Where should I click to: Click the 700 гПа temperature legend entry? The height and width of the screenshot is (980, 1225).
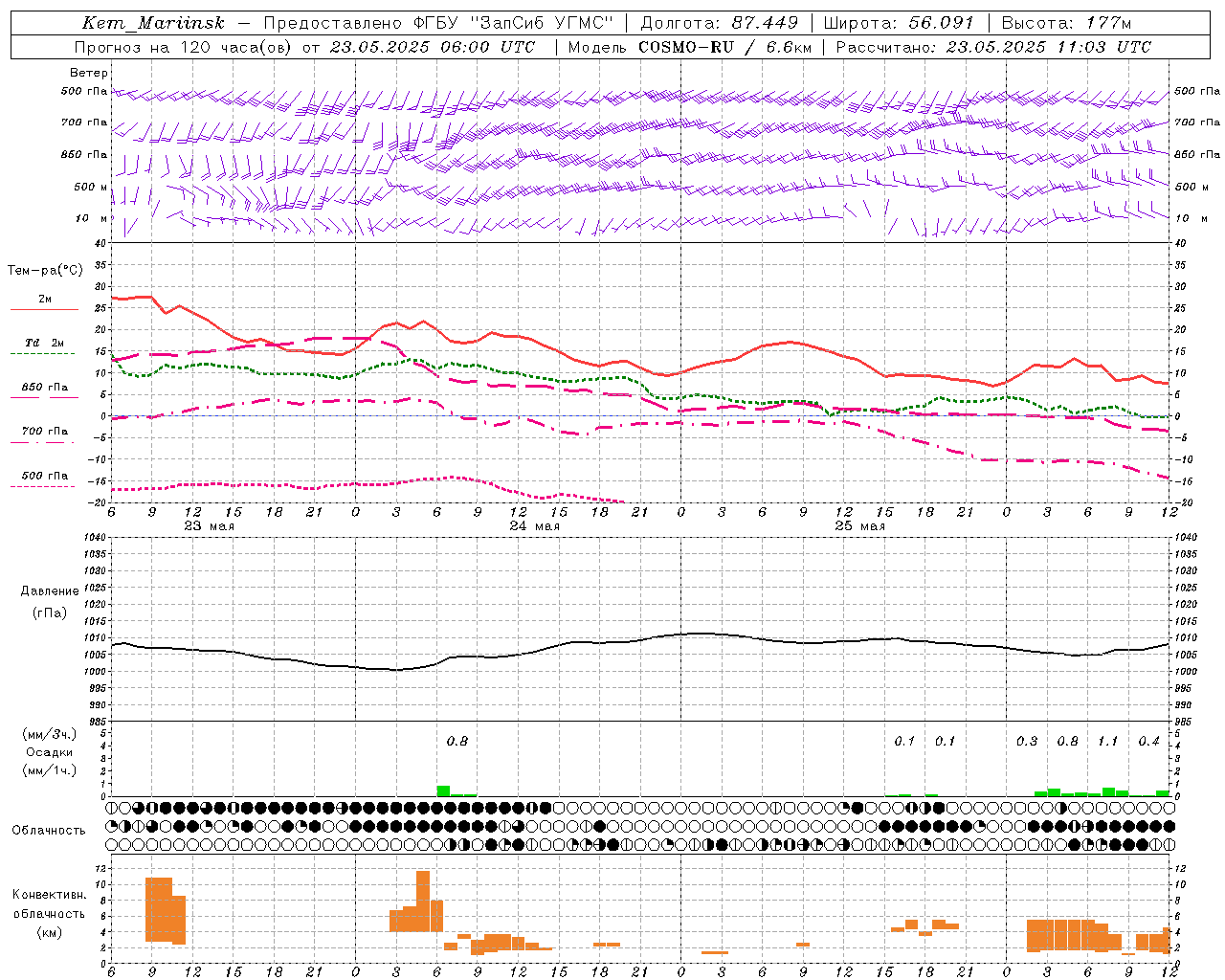tap(45, 432)
